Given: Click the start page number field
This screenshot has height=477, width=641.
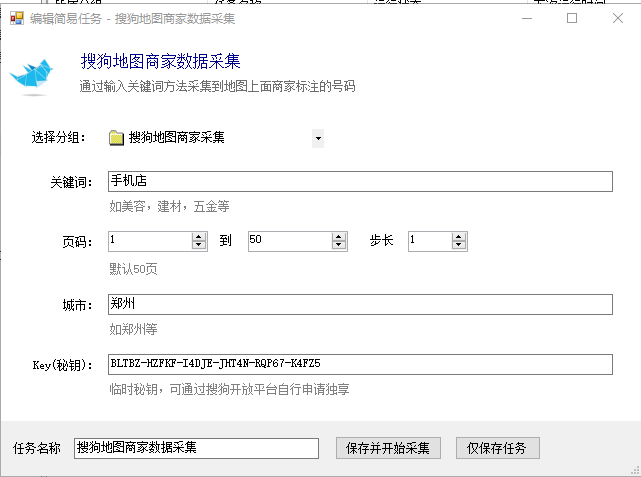Looking at the screenshot, I should pyautogui.click(x=150, y=242).
